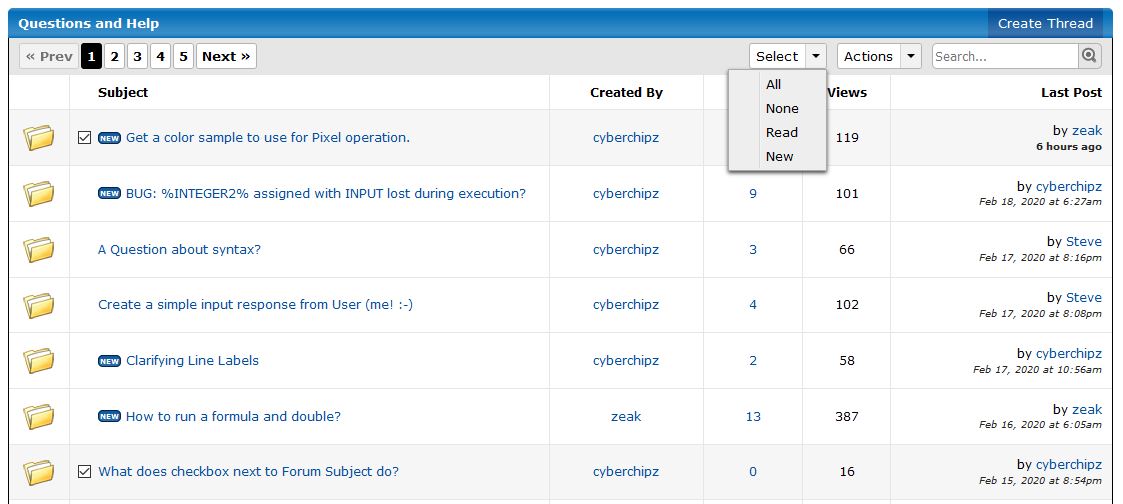Open Clarifying Line Labels thread
Image resolution: width=1123 pixels, height=504 pixels.
click(x=192, y=361)
